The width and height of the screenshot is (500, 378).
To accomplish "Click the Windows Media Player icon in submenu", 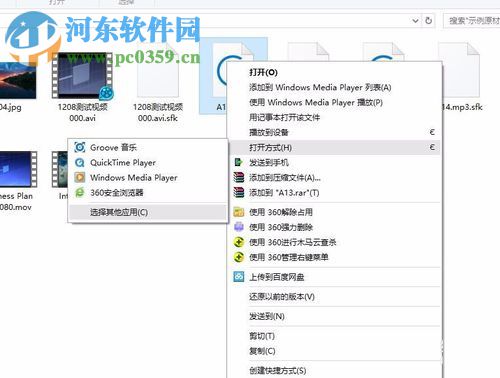I will (80, 177).
